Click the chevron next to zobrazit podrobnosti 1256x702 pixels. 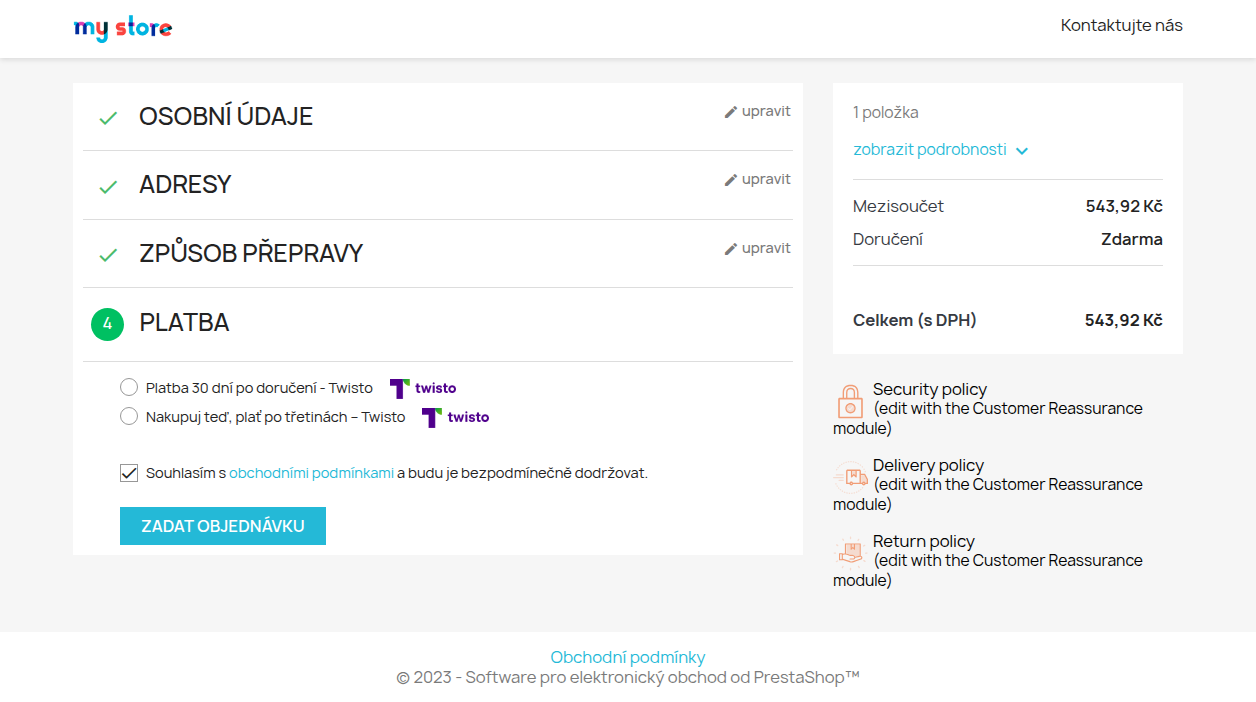pos(1022,151)
